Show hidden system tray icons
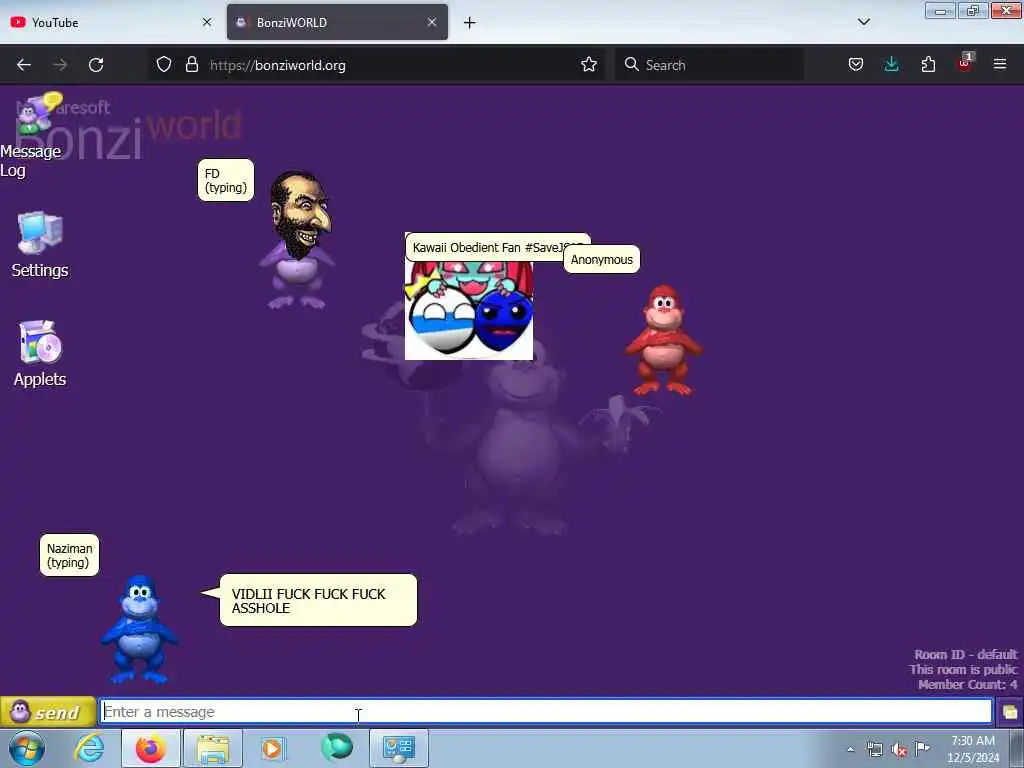Viewport: 1024px width, 768px height. pos(850,750)
